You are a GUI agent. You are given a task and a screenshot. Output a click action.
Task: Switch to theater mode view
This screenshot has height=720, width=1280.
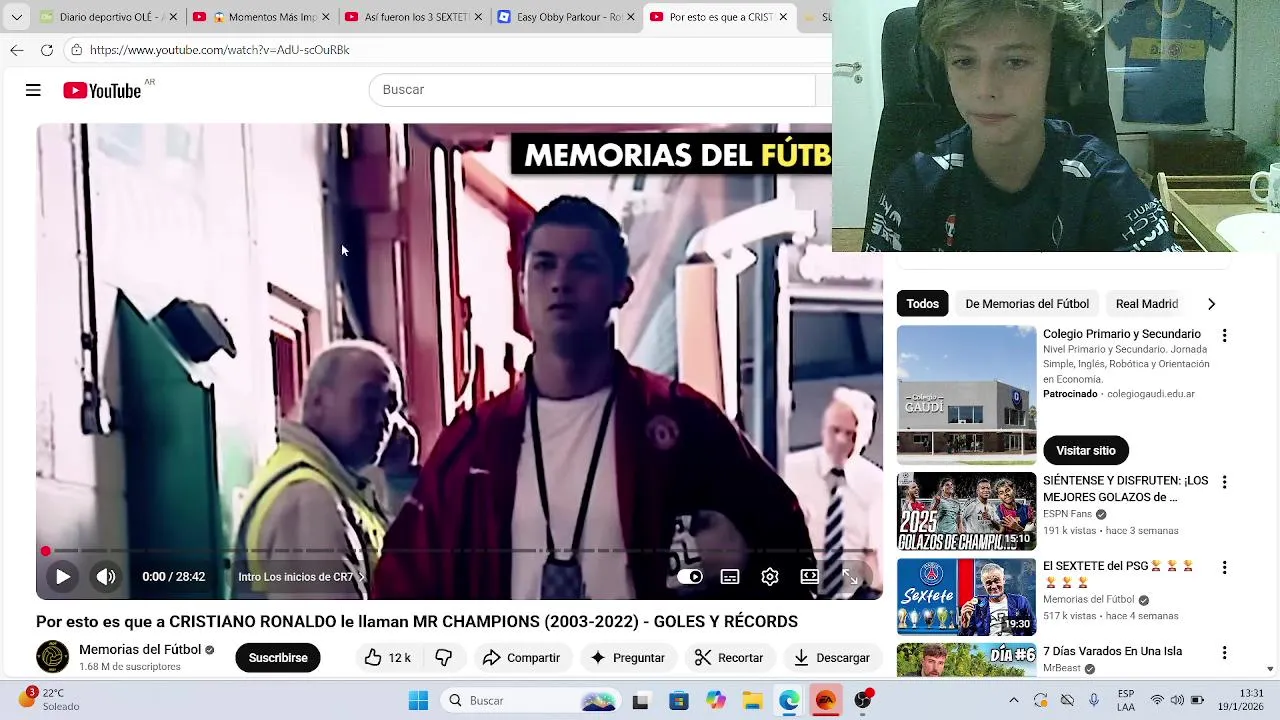click(x=810, y=577)
